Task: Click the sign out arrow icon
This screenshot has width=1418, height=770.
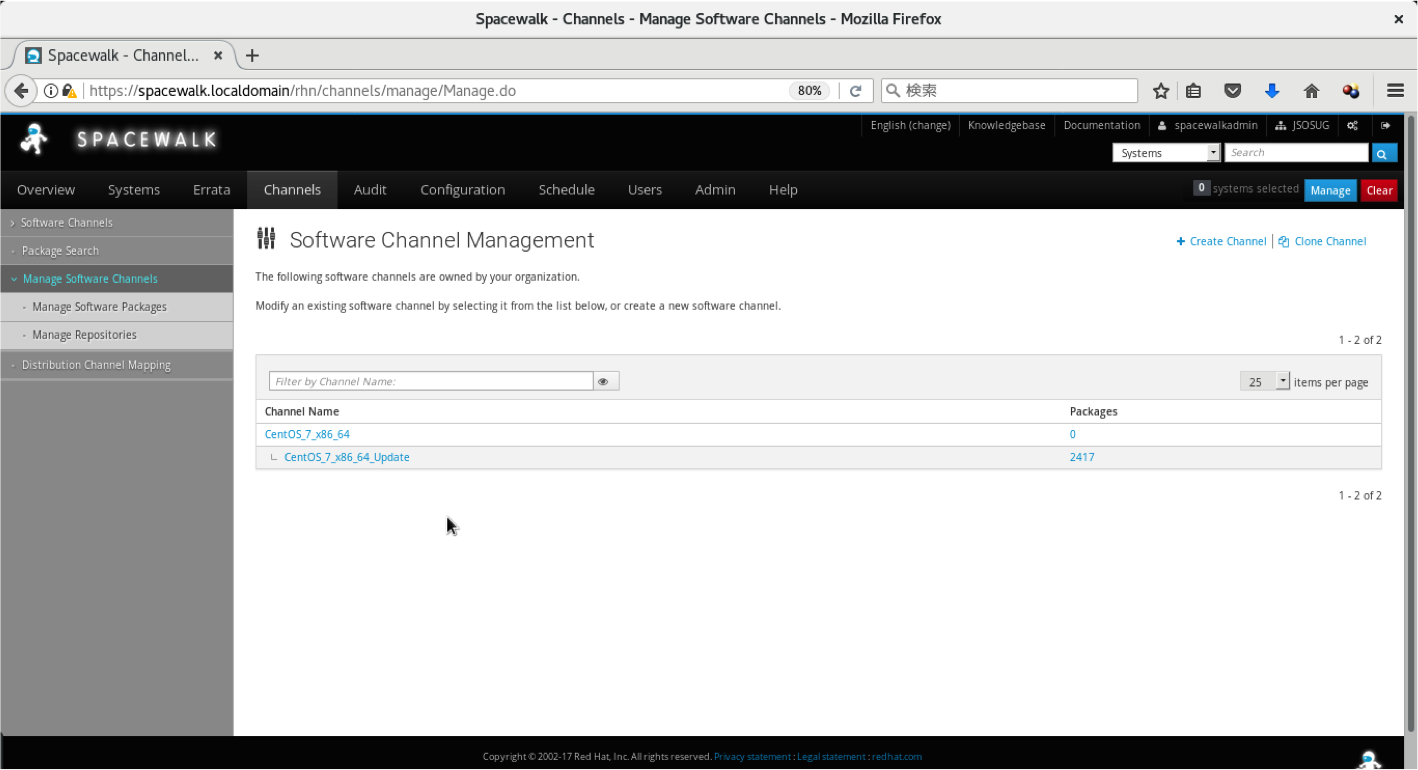Action: coord(1385,126)
